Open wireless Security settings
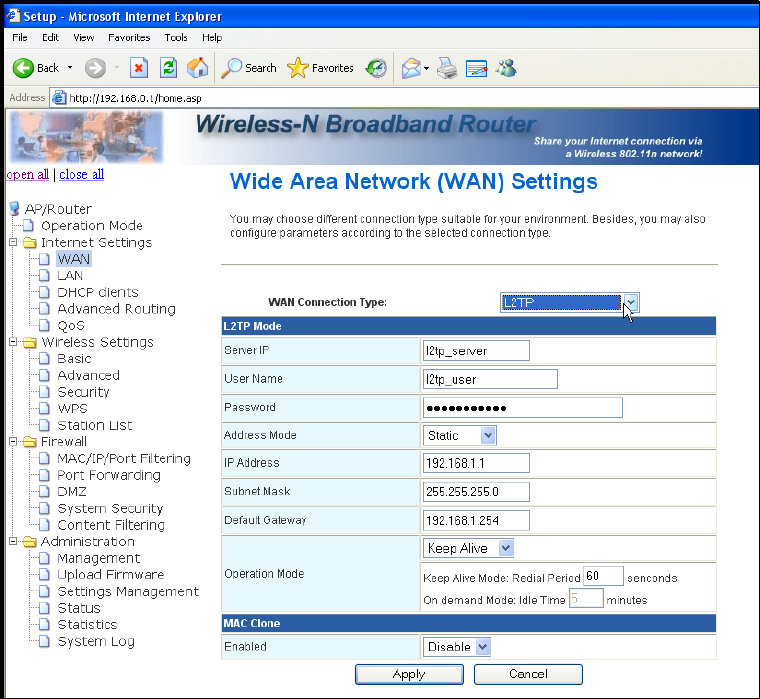Viewport: 760px width, 699px height. pyautogui.click(x=83, y=392)
